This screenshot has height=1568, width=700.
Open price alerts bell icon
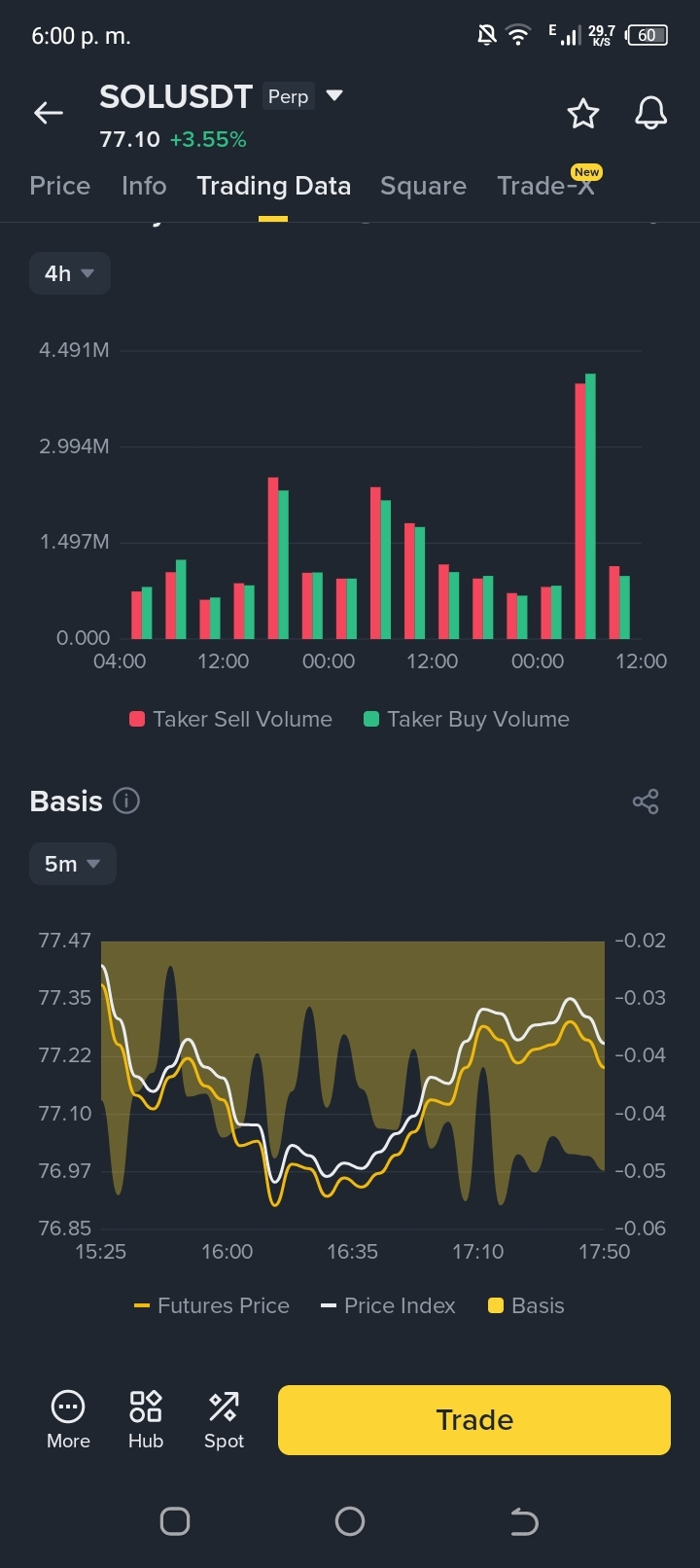[650, 113]
